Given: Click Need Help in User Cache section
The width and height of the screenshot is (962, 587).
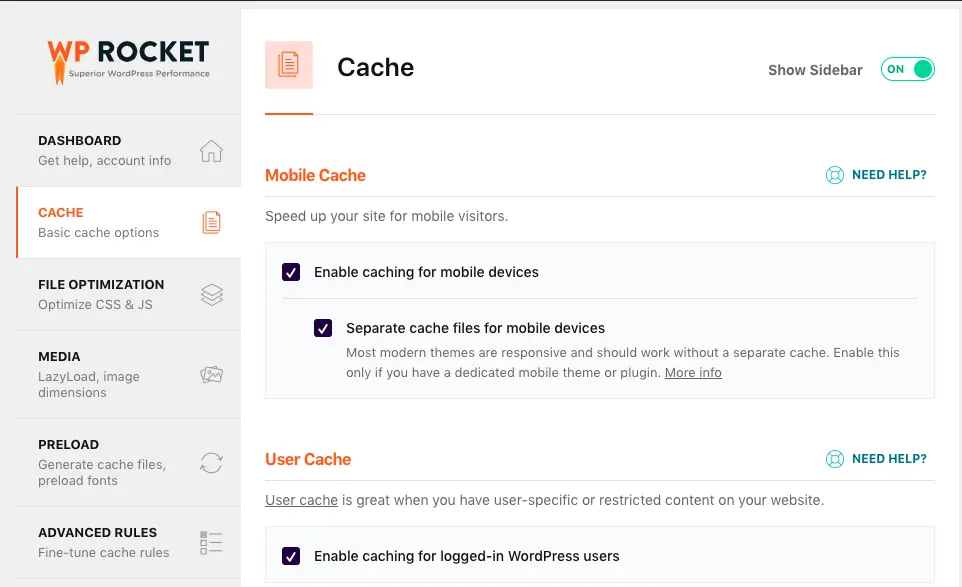Looking at the screenshot, I should 888,459.
